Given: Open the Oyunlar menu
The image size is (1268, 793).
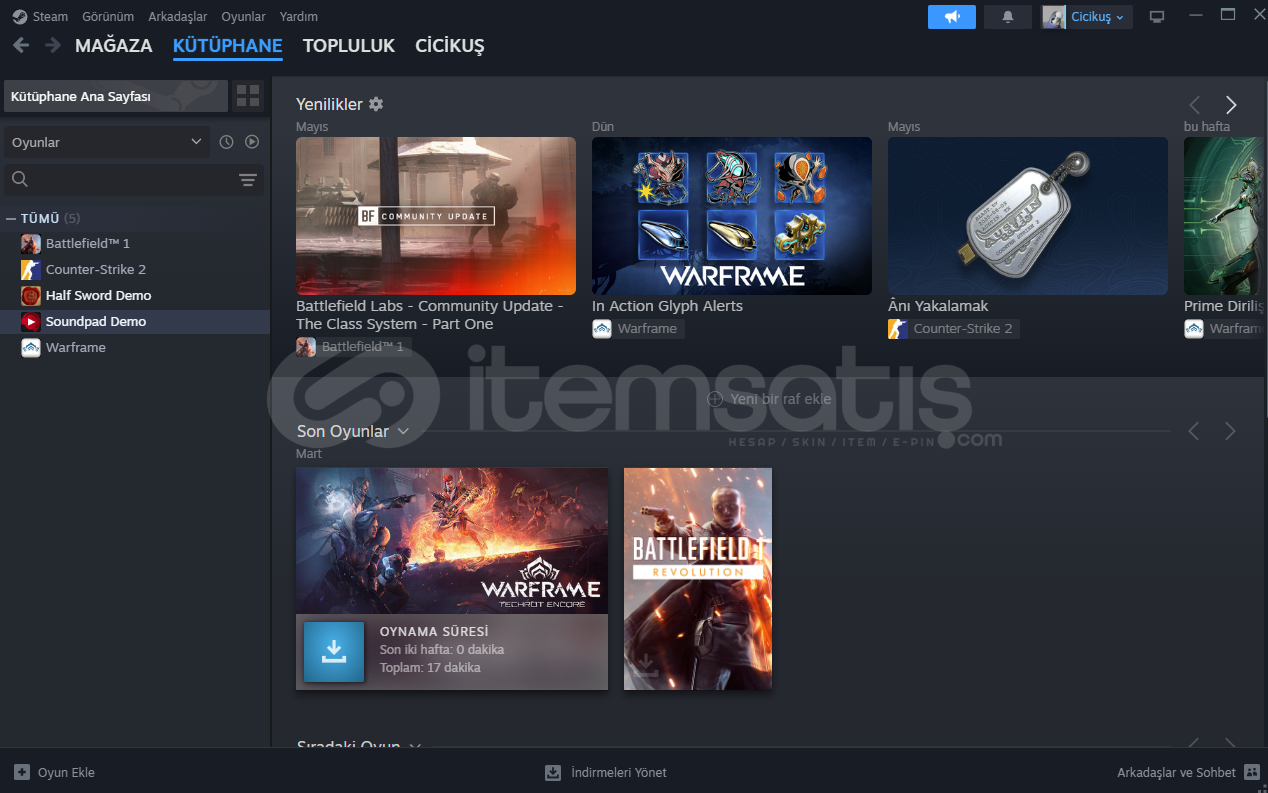Looking at the screenshot, I should pos(243,16).
